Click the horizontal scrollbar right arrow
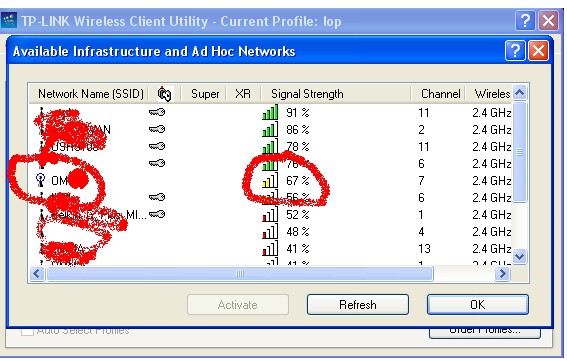This screenshot has height=361, width=567. 502,274
